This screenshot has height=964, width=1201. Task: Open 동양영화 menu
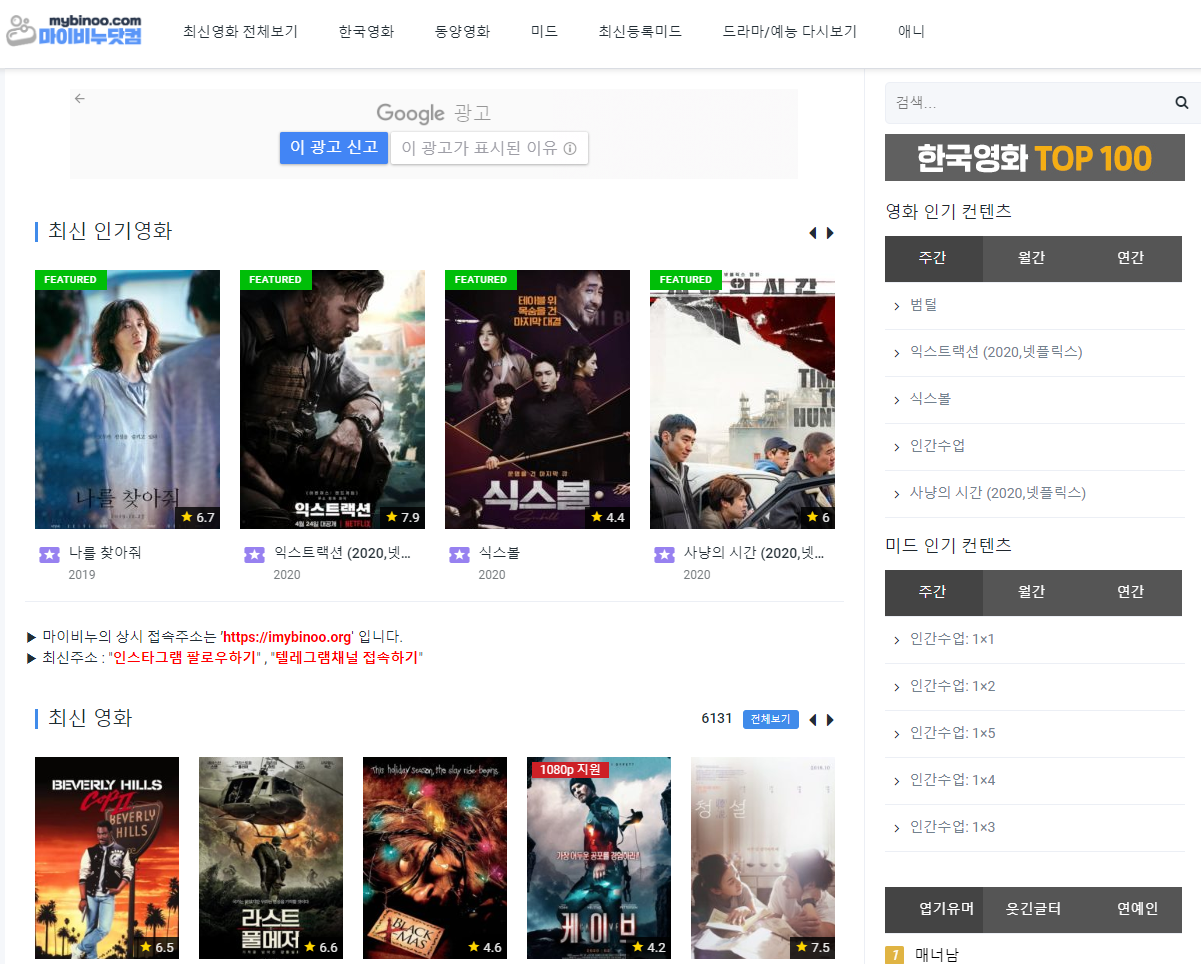[462, 31]
